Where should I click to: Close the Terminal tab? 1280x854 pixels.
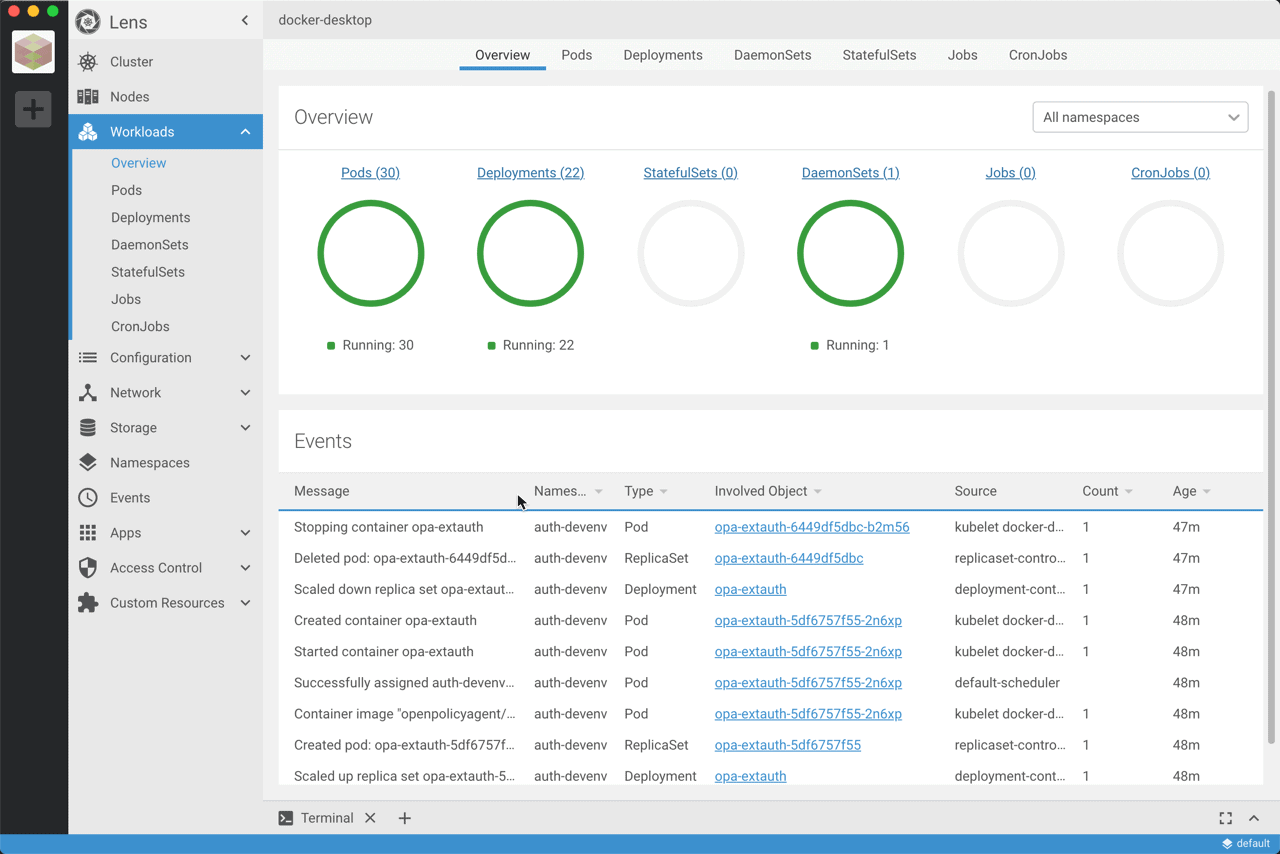(x=370, y=818)
